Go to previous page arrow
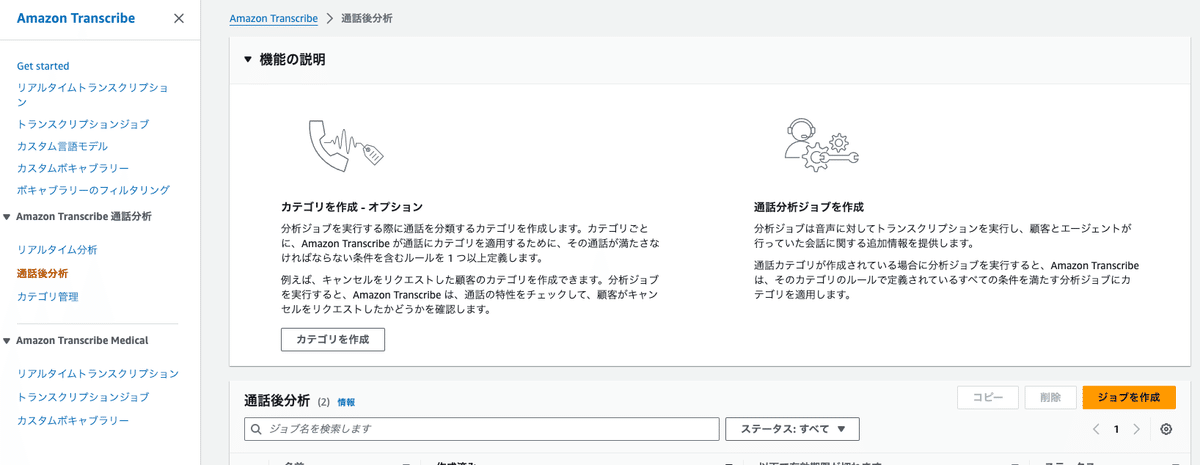Screen dimensions: 1200x465 point(1096,429)
